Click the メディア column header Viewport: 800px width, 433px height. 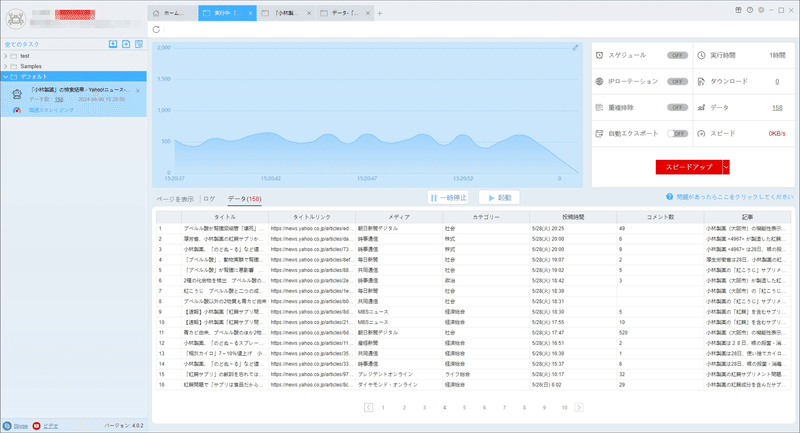[399, 217]
